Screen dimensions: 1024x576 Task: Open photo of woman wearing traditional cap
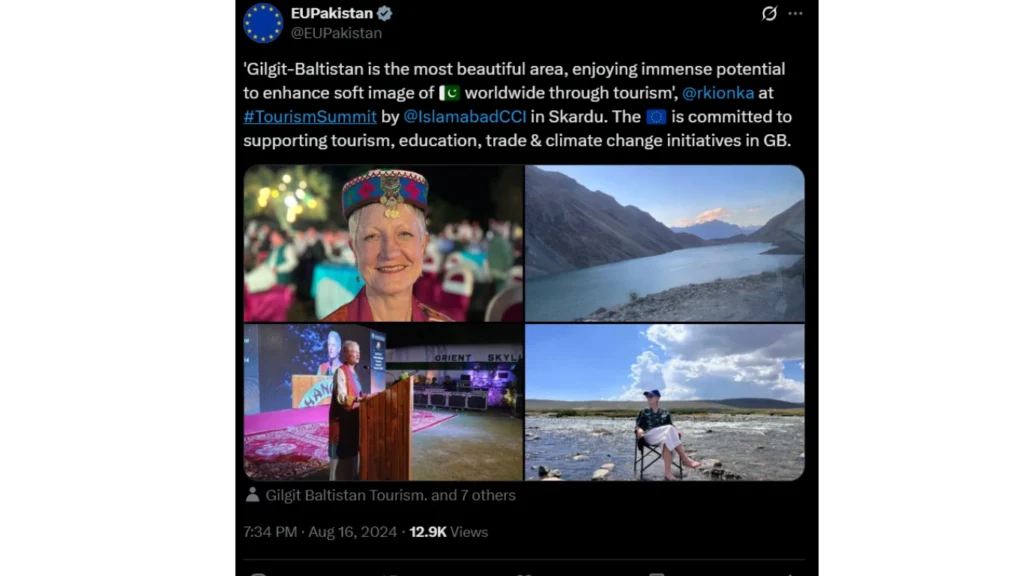point(383,243)
